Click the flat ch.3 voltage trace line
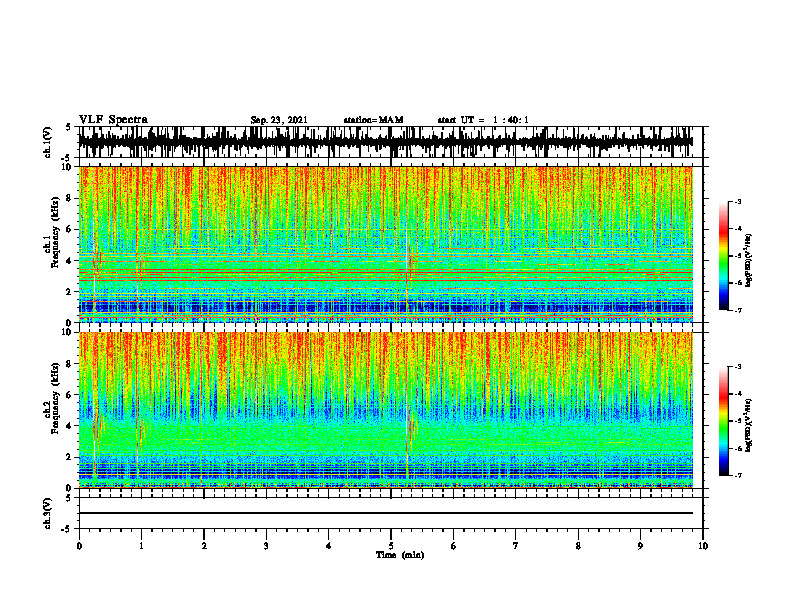The width and height of the screenshot is (792, 612). (385, 513)
